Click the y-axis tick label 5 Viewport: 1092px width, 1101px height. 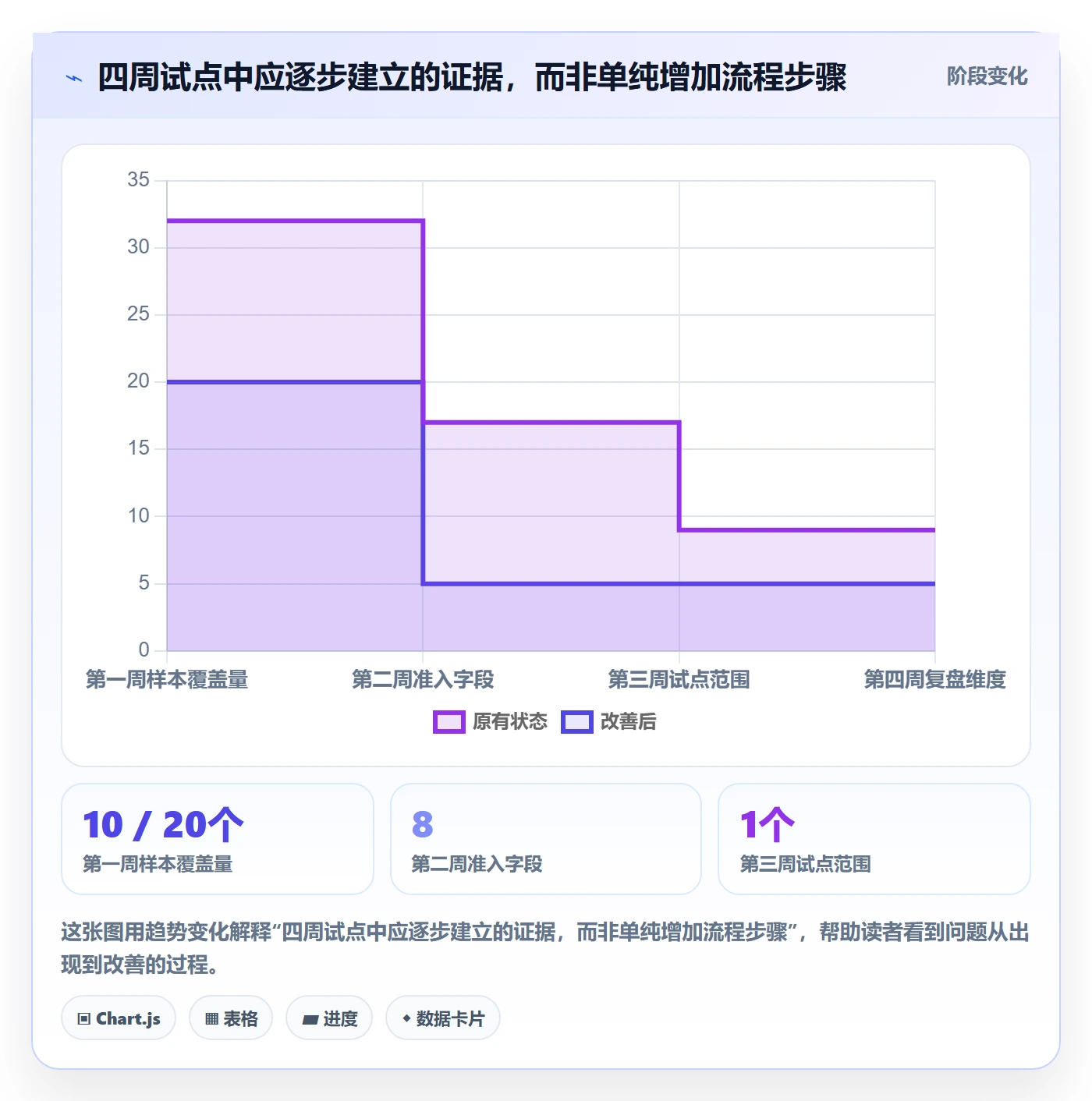point(144,583)
